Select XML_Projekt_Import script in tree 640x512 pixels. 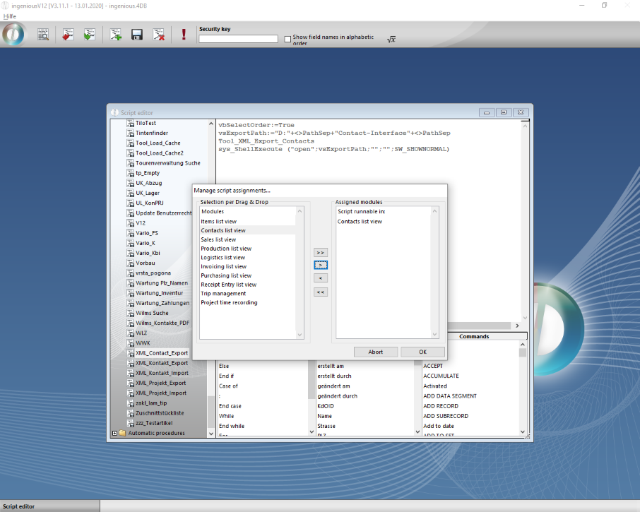(x=161, y=393)
